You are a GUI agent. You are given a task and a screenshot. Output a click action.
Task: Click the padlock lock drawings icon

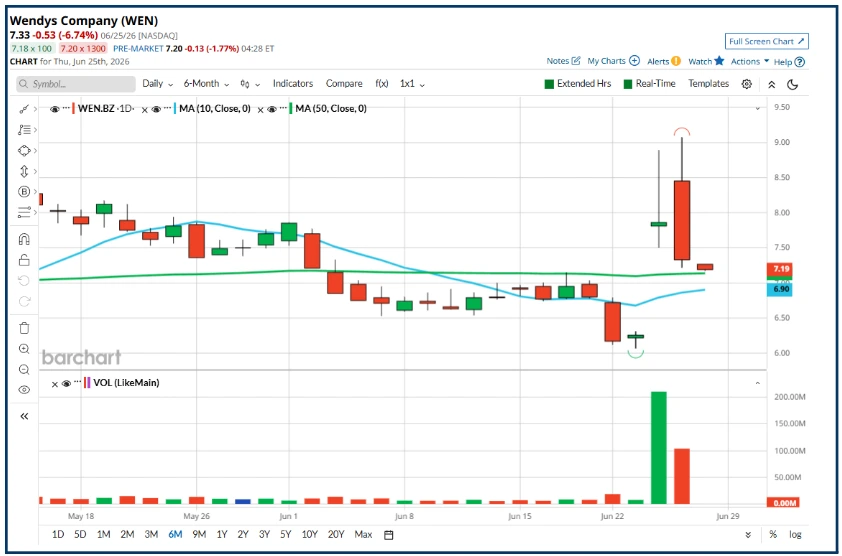(24, 260)
